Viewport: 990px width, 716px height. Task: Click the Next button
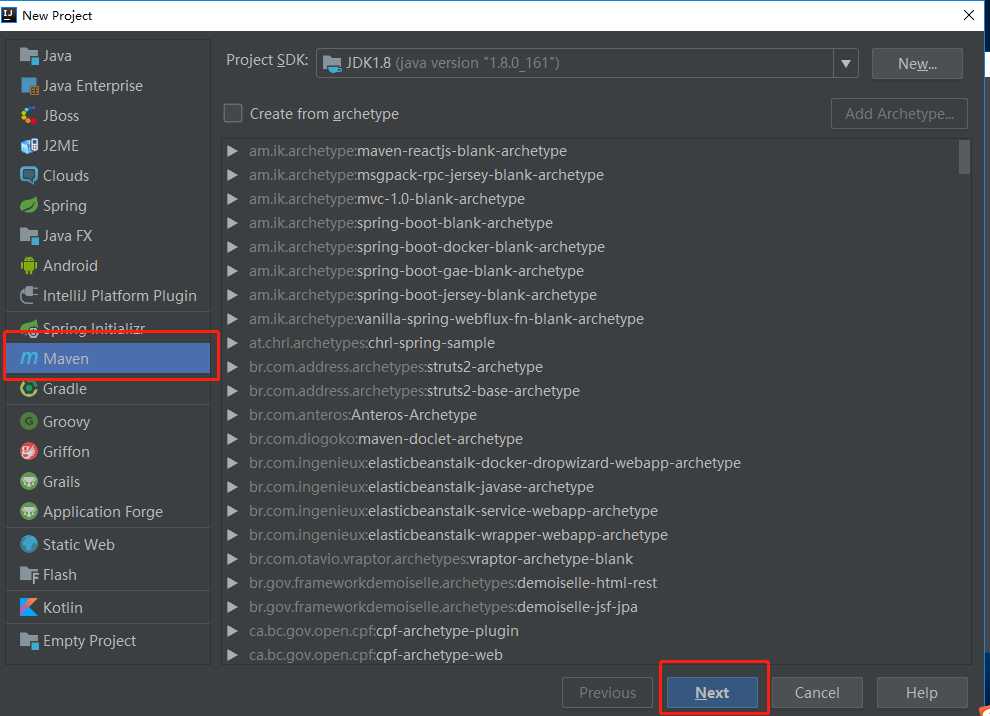(712, 693)
